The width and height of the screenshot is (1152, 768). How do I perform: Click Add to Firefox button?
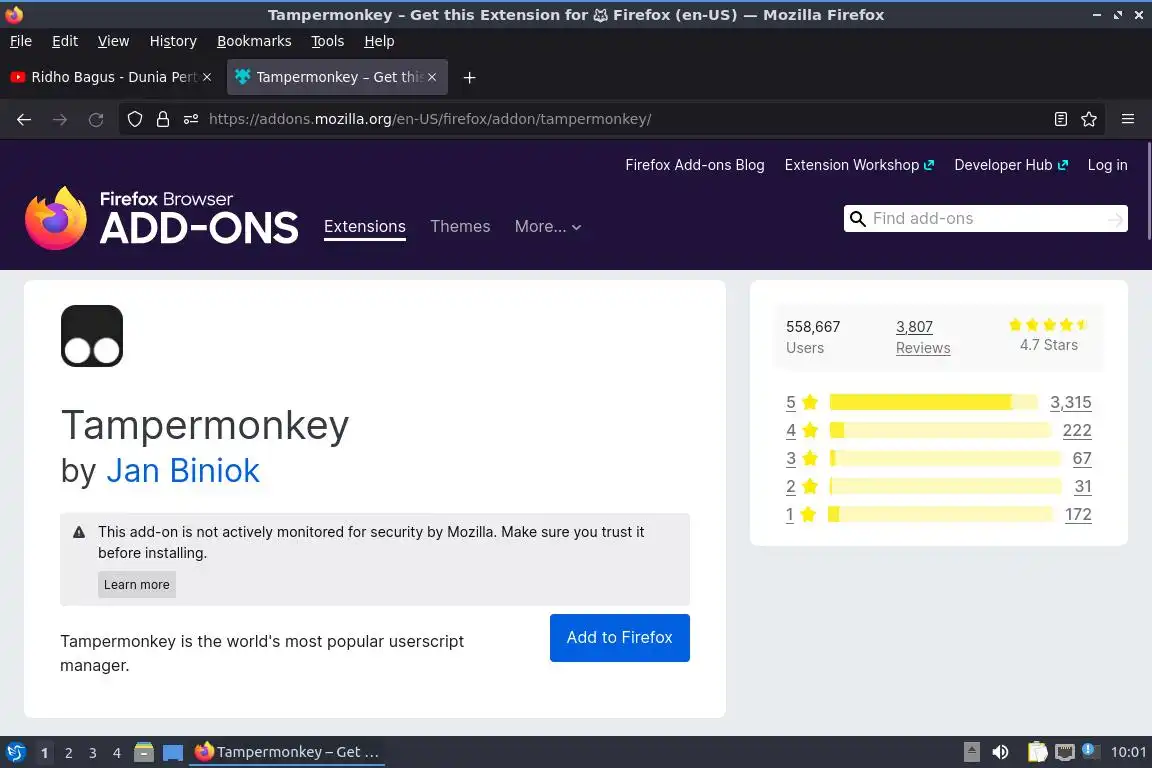[x=619, y=637]
